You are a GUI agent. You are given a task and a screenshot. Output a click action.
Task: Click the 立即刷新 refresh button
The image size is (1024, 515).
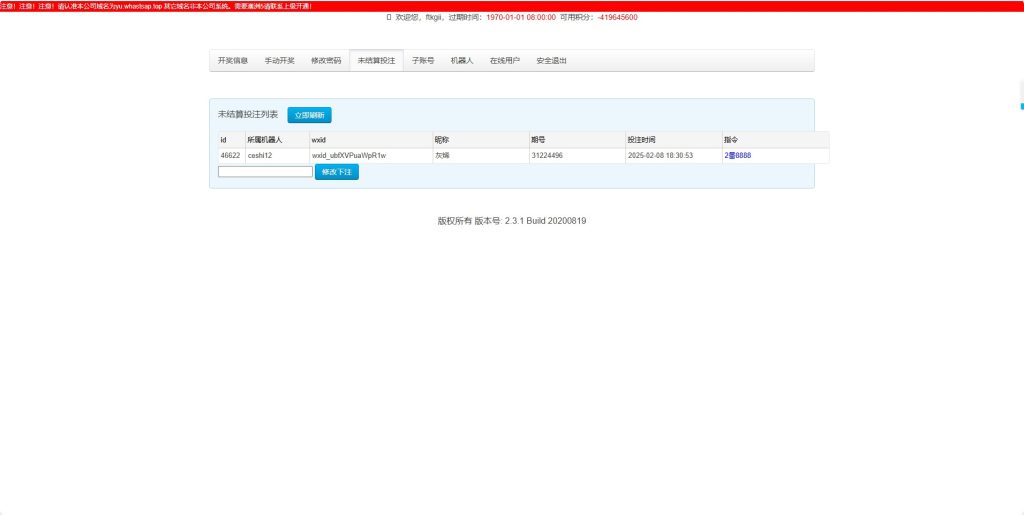coord(310,115)
